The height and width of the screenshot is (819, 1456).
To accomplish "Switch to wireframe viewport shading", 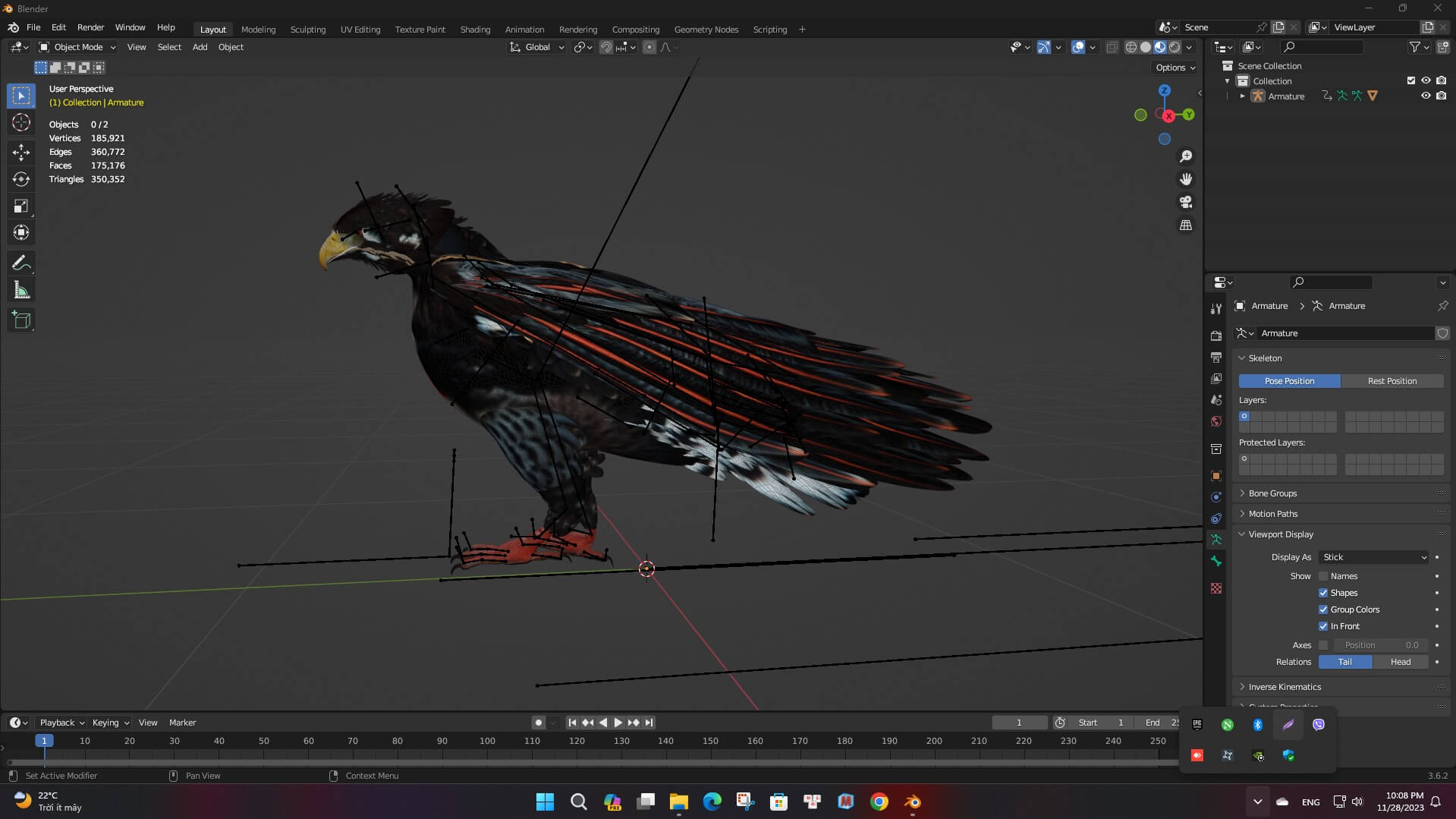I will click(1131, 47).
